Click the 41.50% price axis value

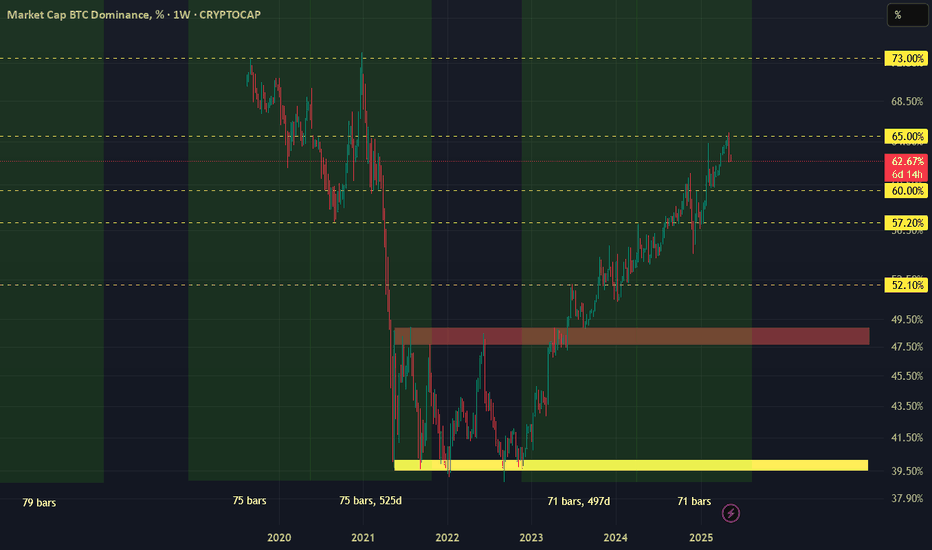[907, 438]
